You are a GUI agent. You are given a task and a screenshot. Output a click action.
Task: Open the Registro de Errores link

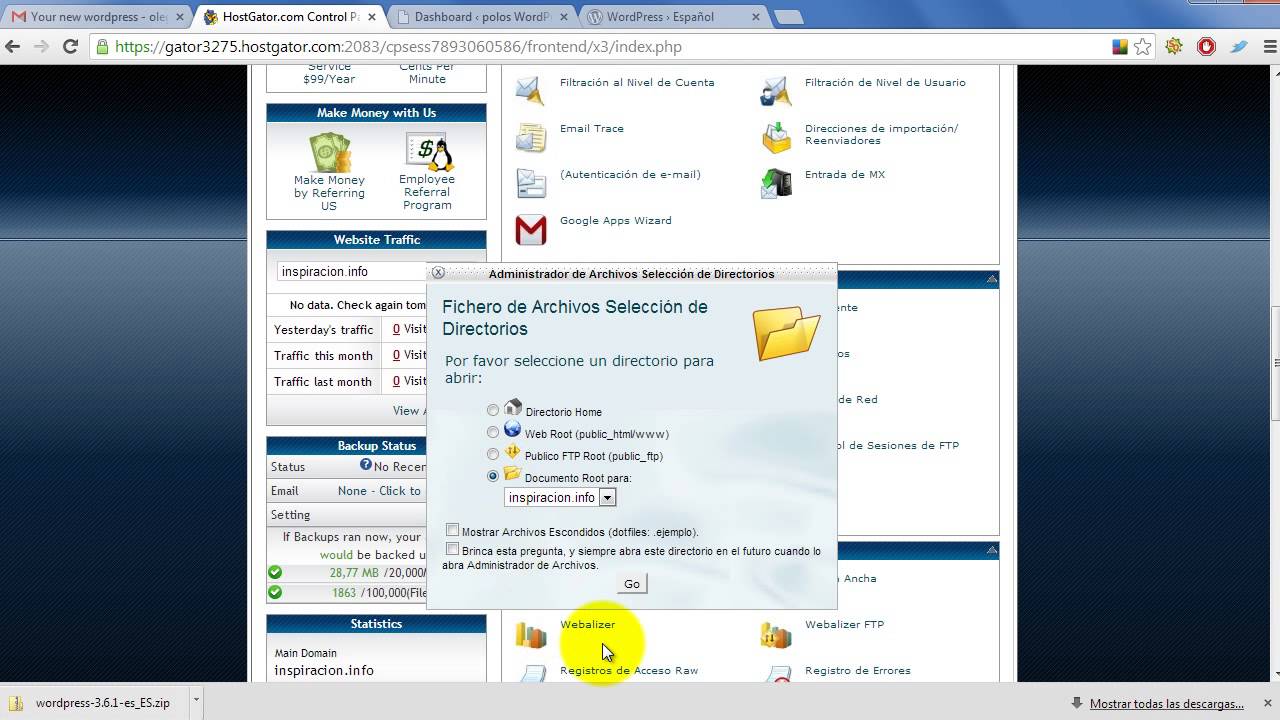click(858, 670)
